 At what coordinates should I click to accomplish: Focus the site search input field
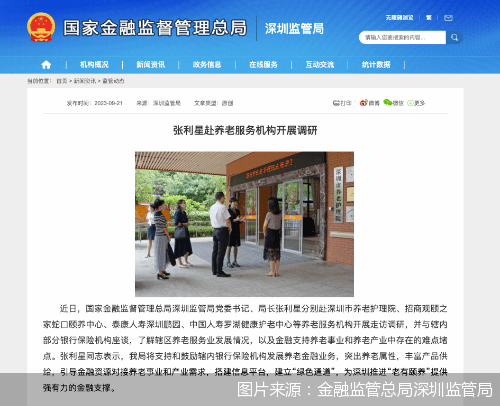[402, 37]
